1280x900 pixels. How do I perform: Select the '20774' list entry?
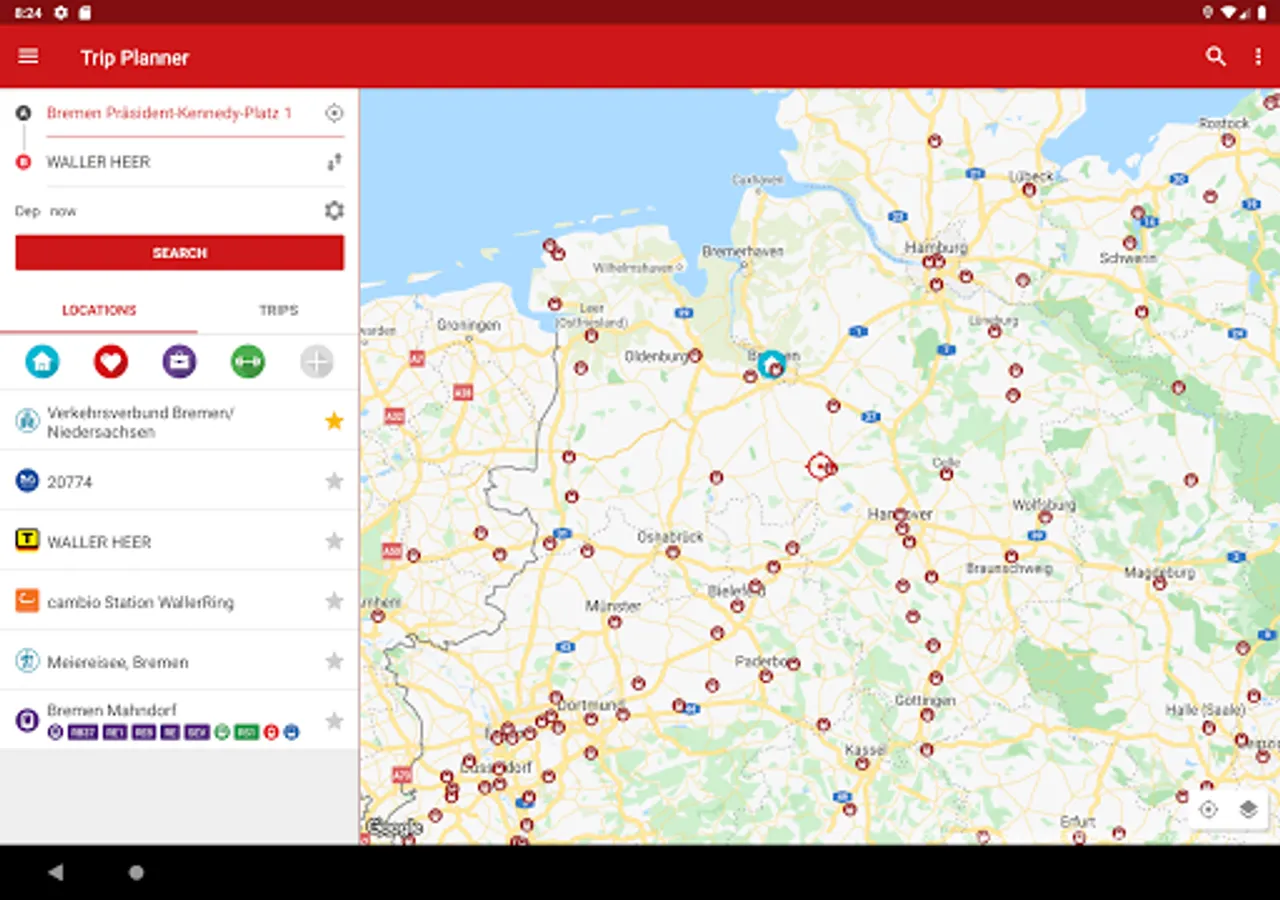(x=179, y=481)
